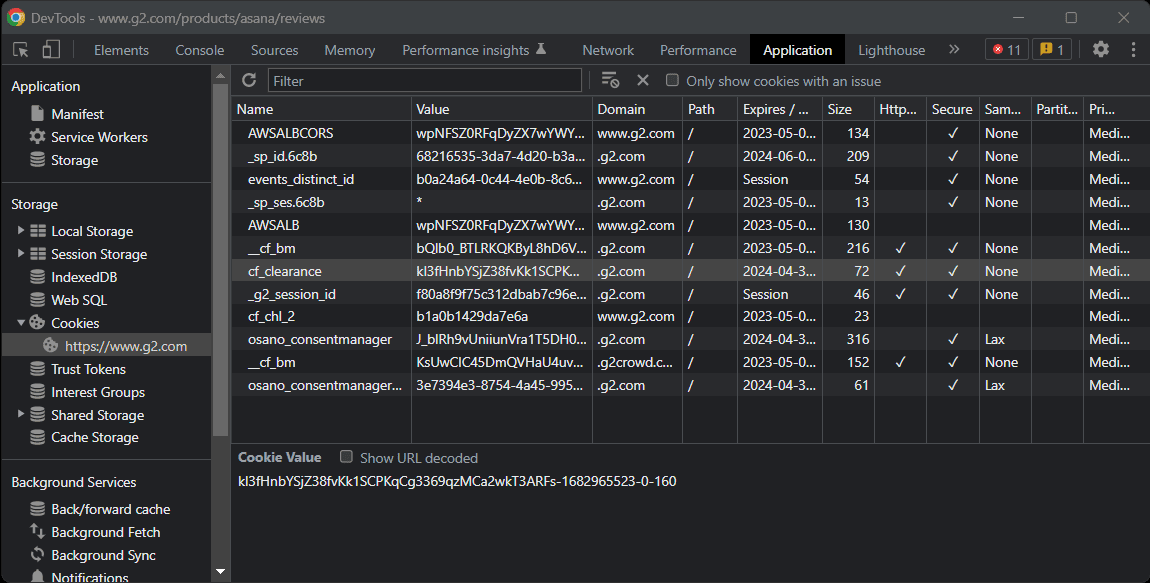The width and height of the screenshot is (1150, 583).
Task: Enable Only show cookies with an issue
Action: pos(672,80)
